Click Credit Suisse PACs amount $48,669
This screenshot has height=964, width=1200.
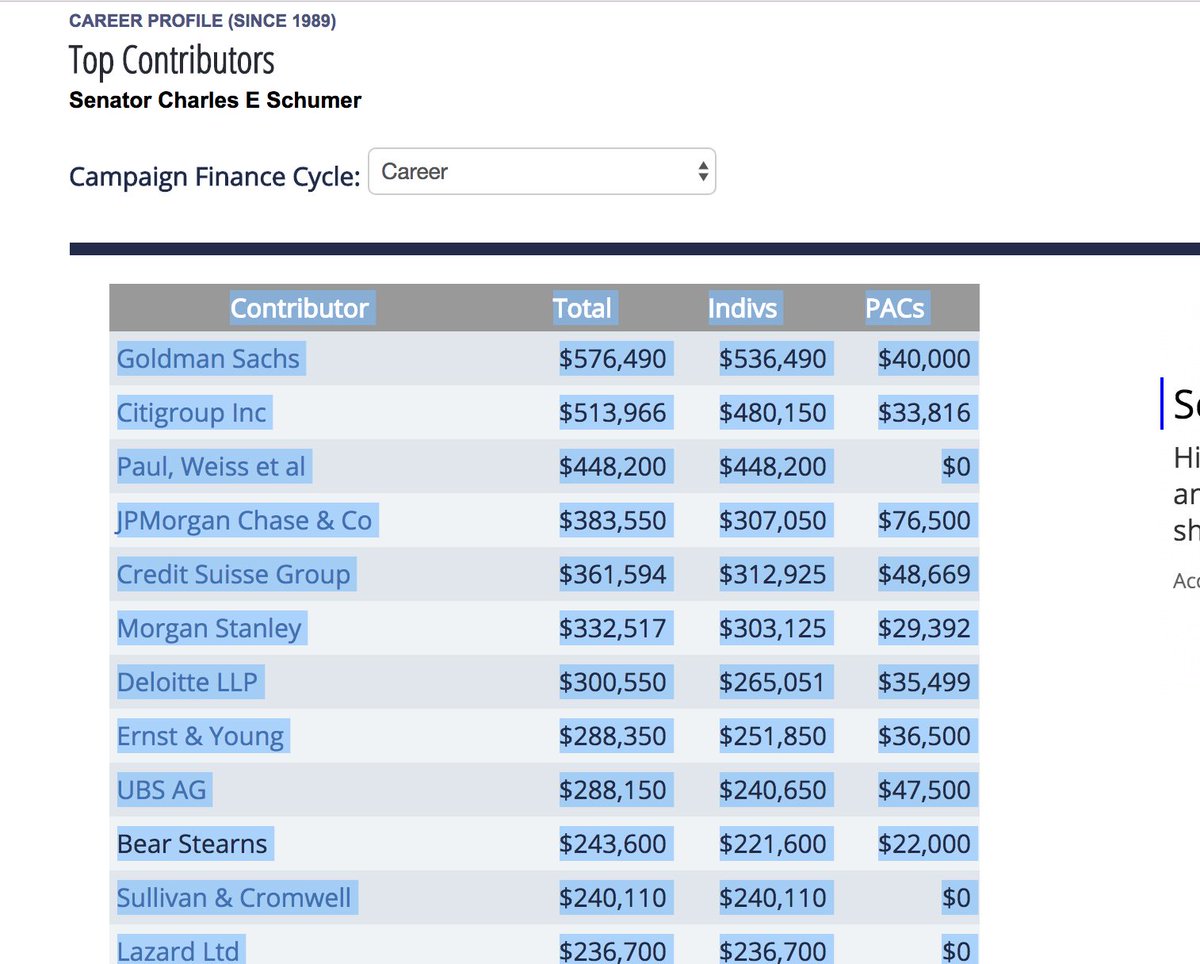tap(924, 574)
